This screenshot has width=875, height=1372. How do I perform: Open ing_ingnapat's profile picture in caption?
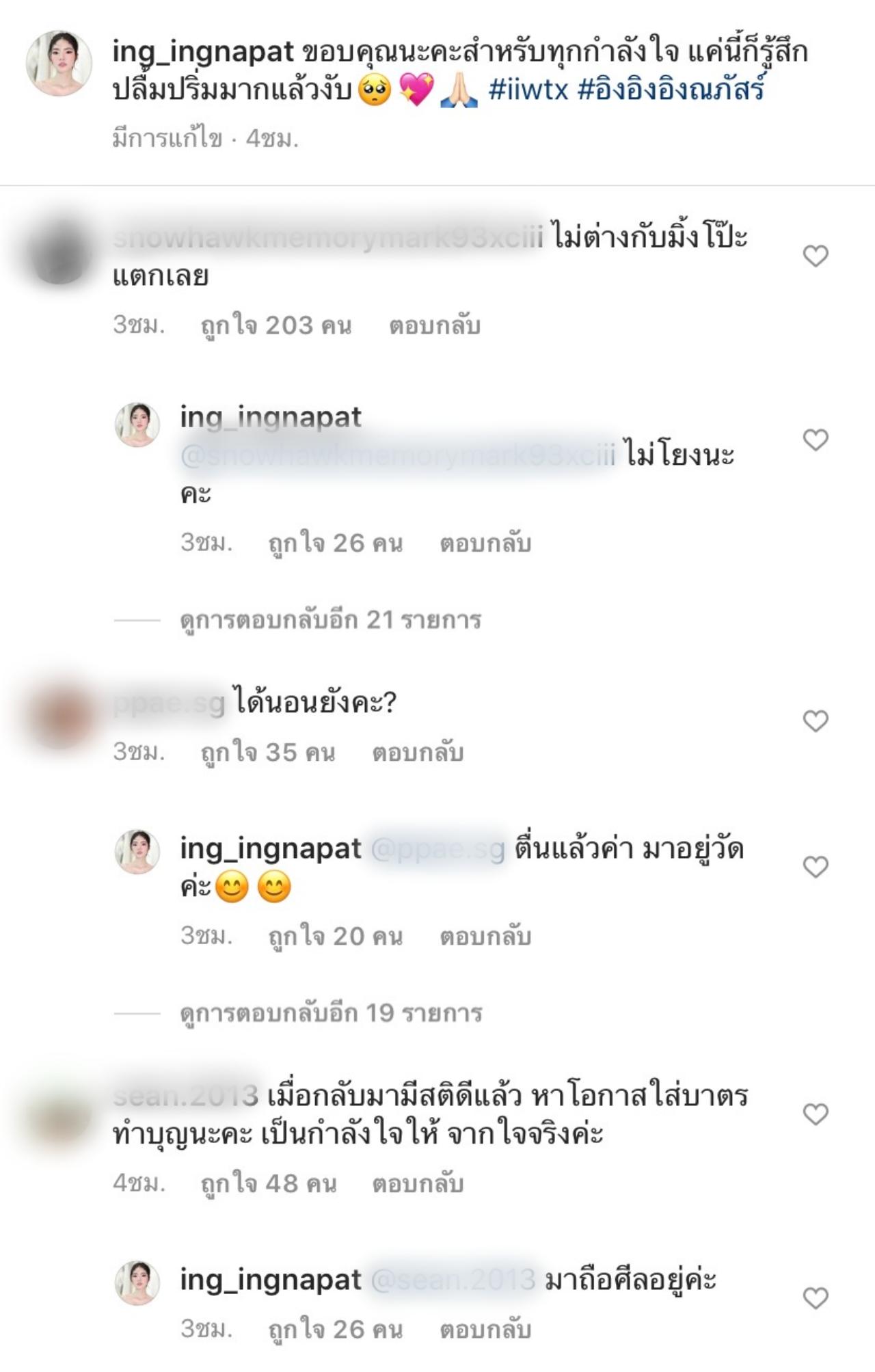(59, 63)
